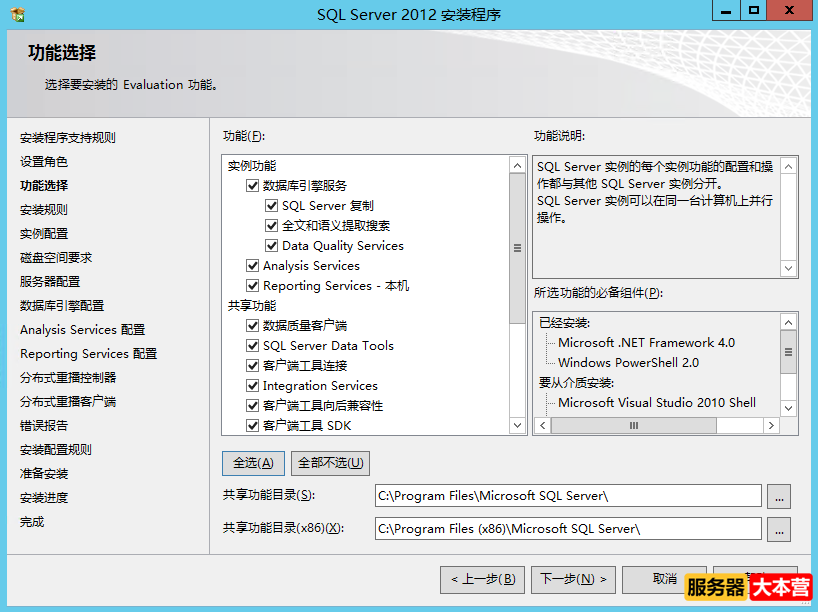
Task: Uncheck the SQL Server Data Tools checkbox
Action: pyautogui.click(x=252, y=345)
